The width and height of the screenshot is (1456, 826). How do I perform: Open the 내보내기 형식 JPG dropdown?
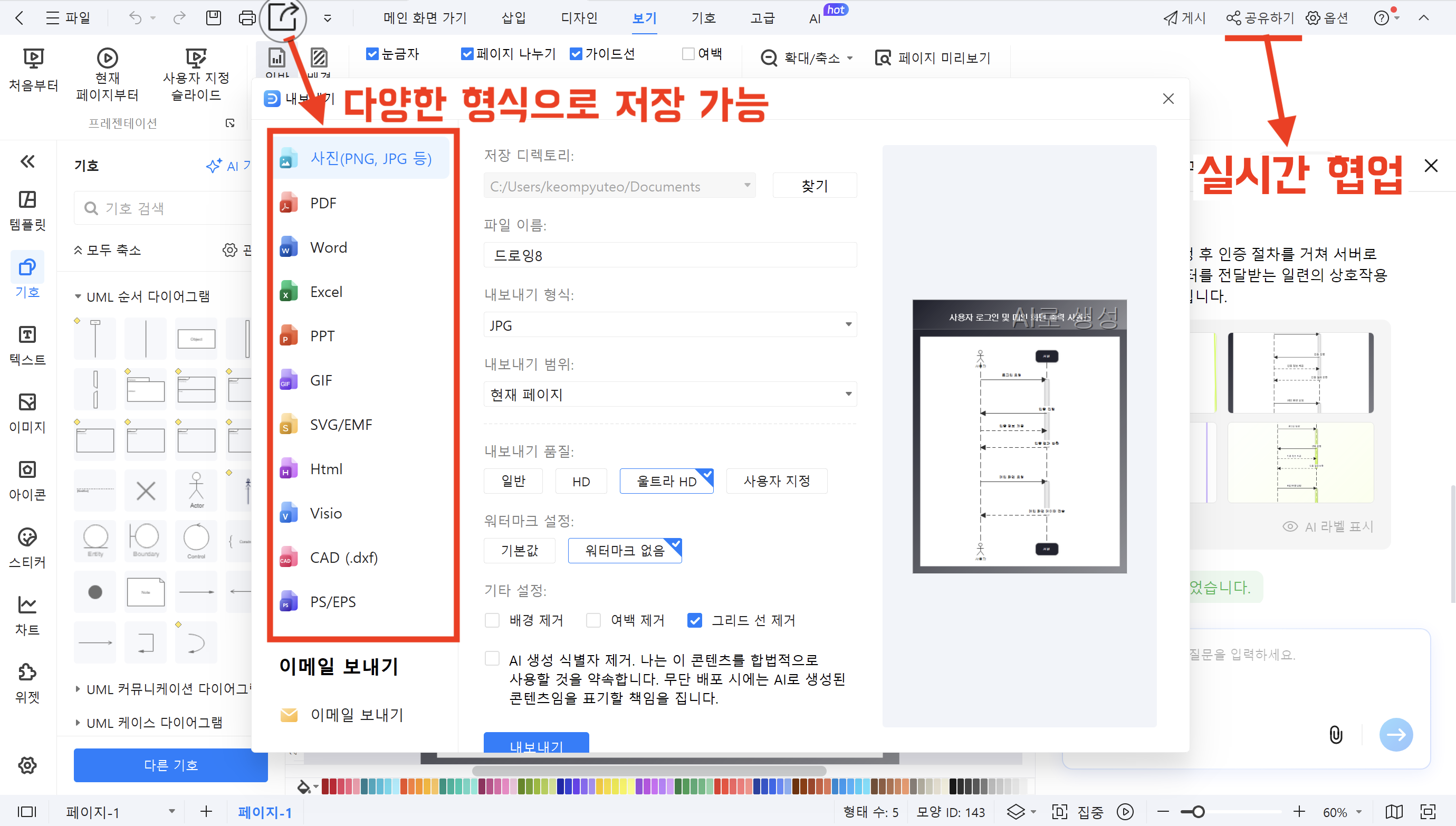(669, 325)
